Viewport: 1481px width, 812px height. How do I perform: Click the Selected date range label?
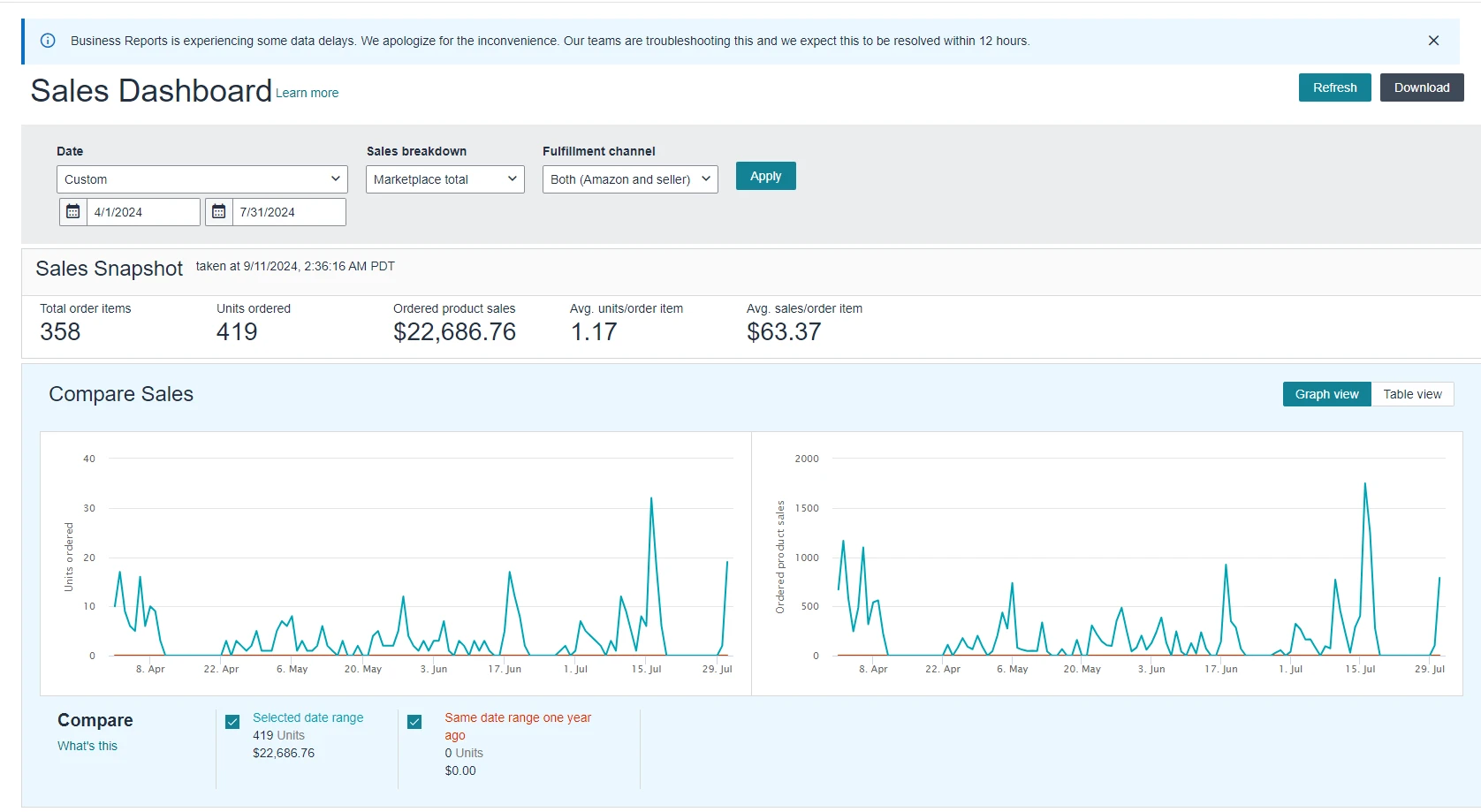click(308, 717)
